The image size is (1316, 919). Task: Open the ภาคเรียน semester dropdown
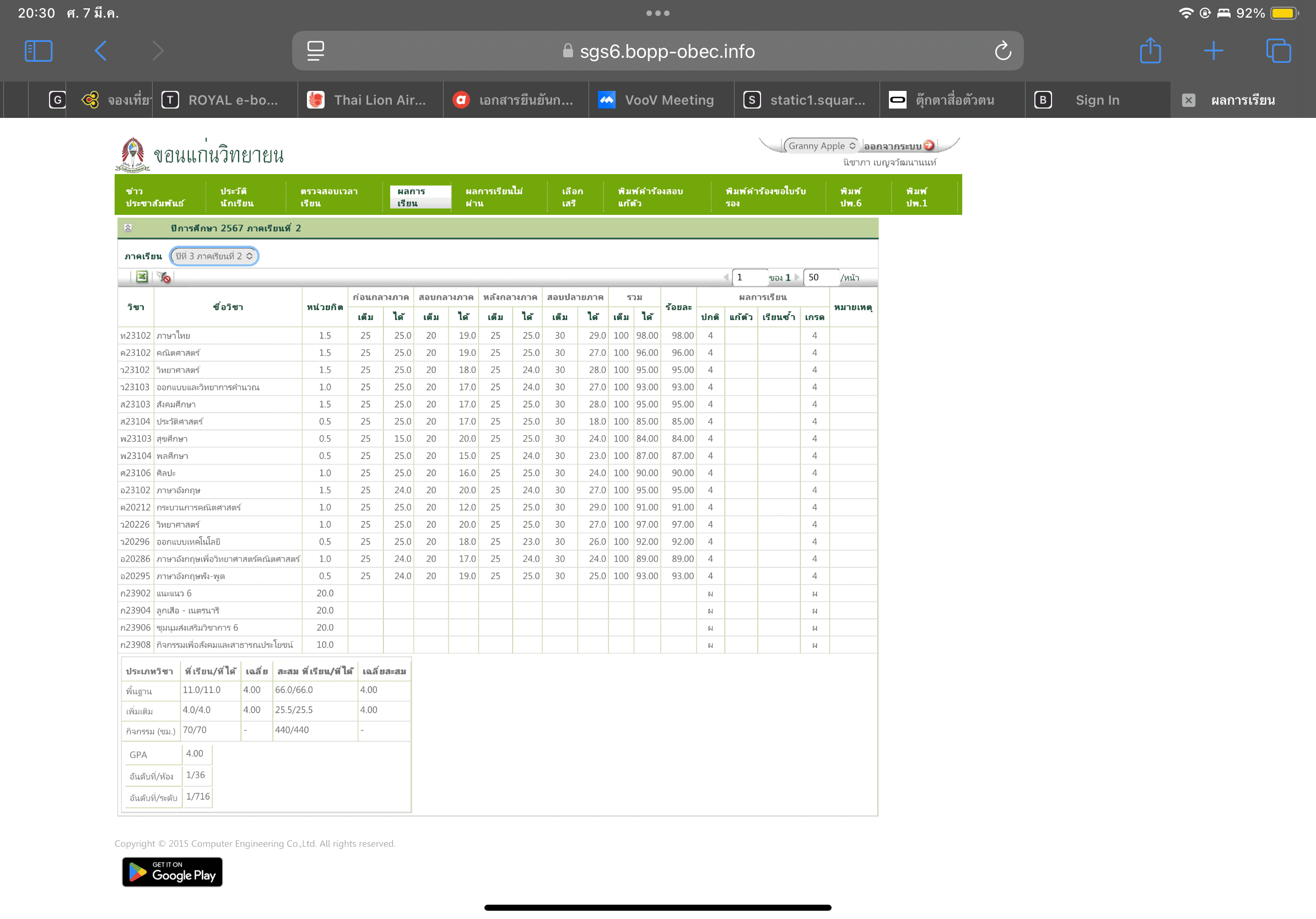coord(214,256)
